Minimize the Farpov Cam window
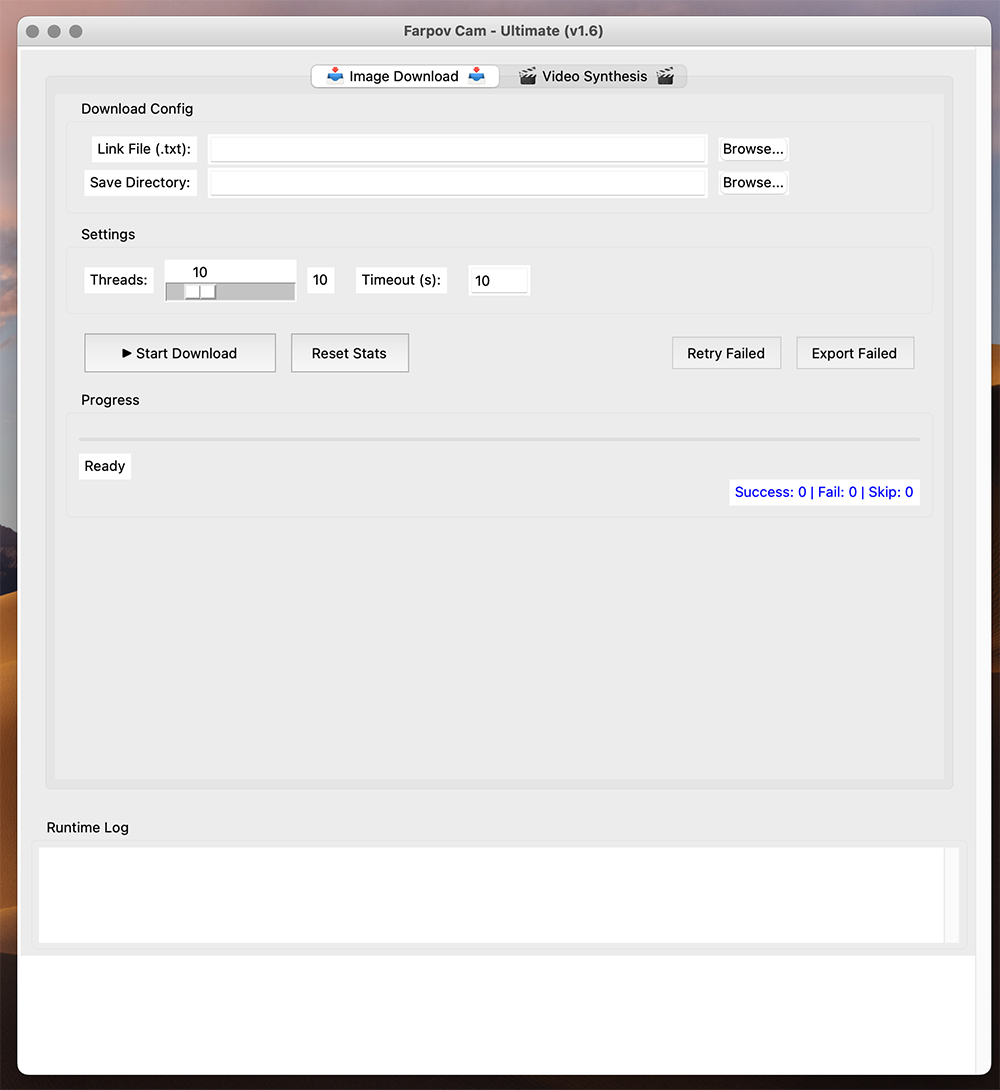Screen dimensions: 1000x1090 tap(54, 31)
